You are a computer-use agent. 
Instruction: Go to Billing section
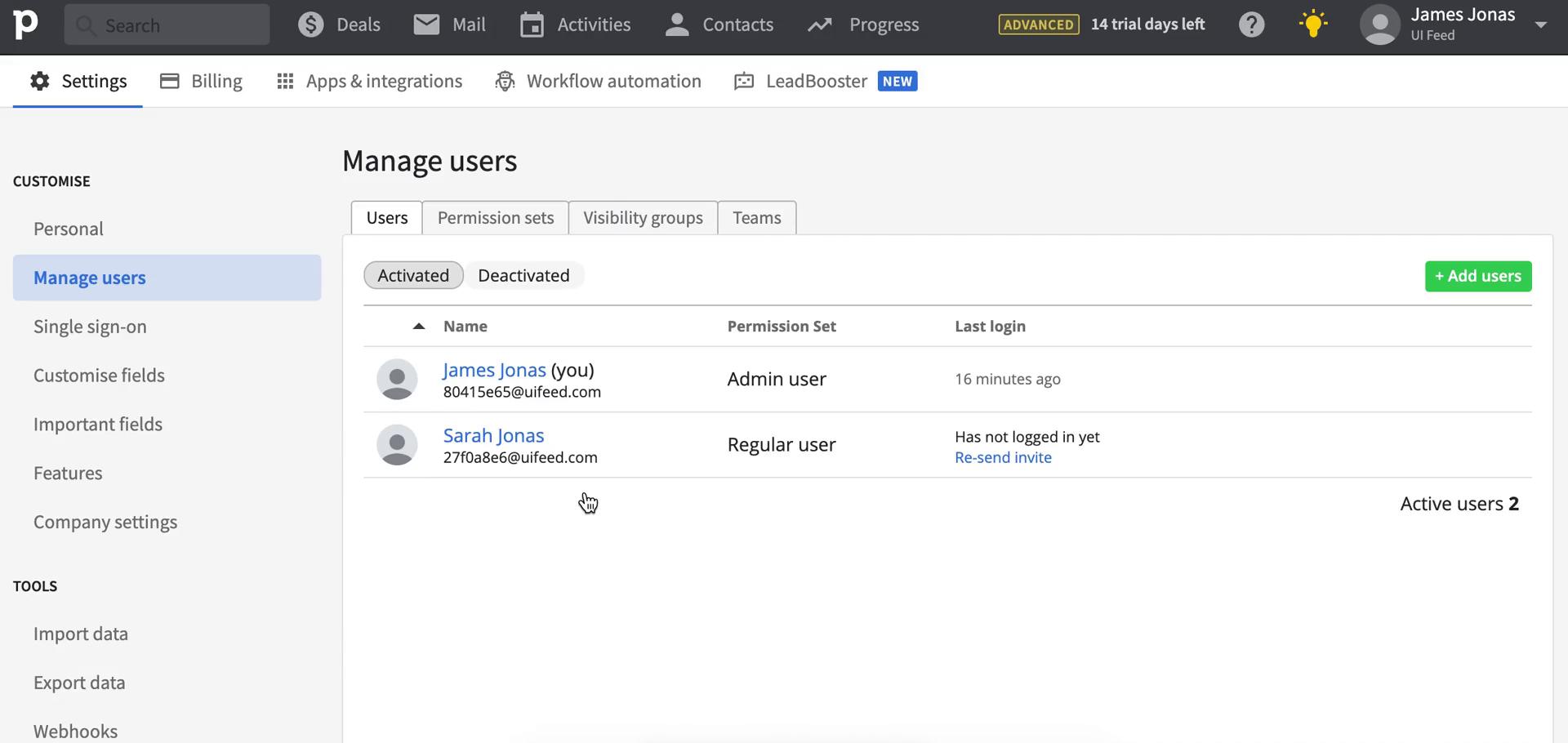point(201,81)
